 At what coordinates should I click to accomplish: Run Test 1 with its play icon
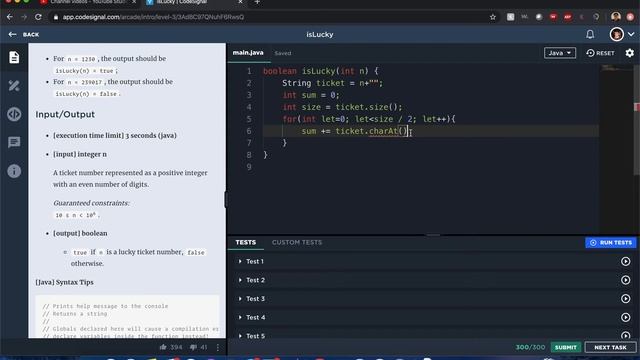point(625,261)
